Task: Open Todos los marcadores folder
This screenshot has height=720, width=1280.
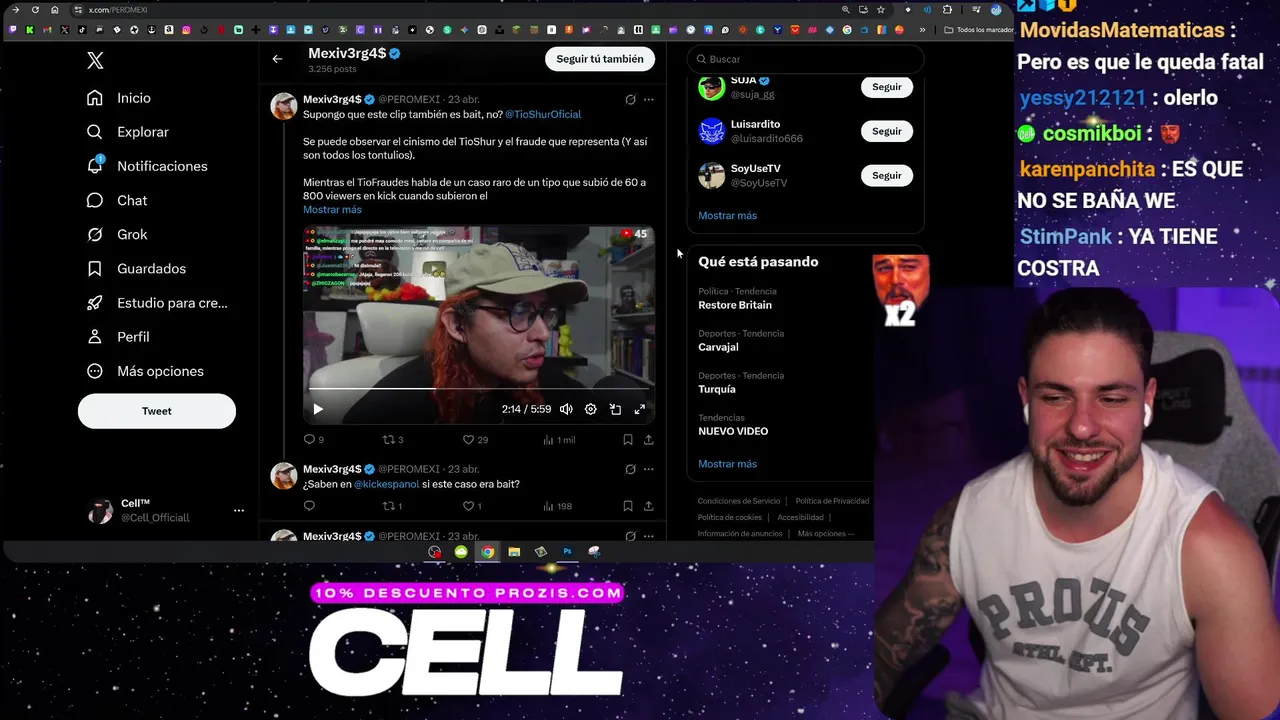Action: [980, 30]
